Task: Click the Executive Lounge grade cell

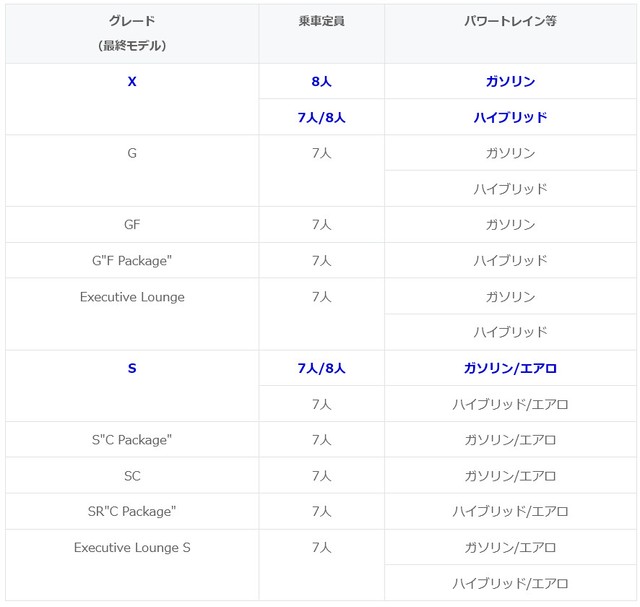Action: tap(132, 297)
